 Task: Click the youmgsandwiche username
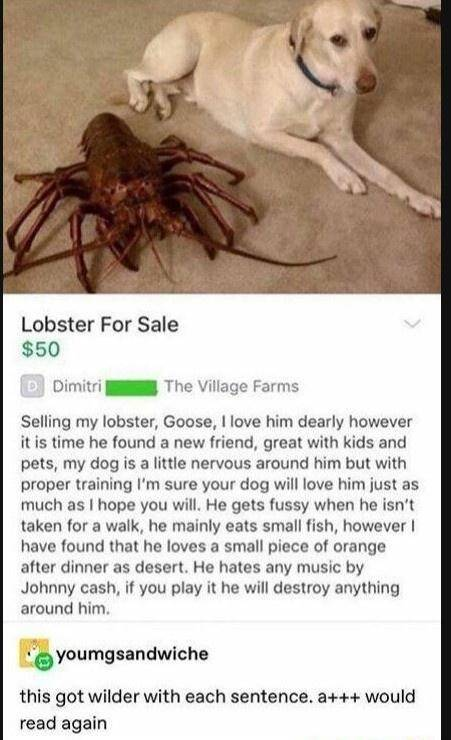132,654
